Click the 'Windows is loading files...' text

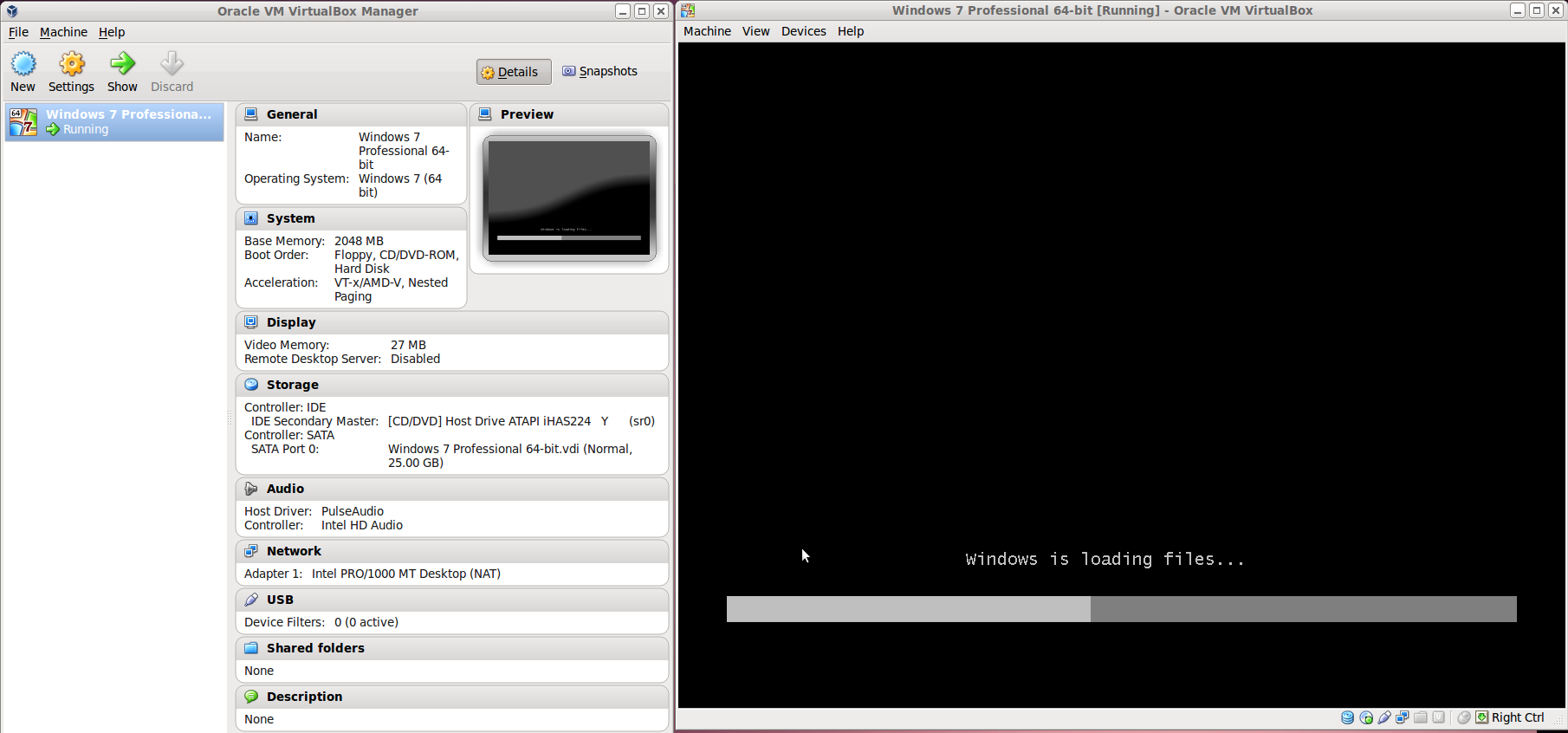(x=1105, y=559)
